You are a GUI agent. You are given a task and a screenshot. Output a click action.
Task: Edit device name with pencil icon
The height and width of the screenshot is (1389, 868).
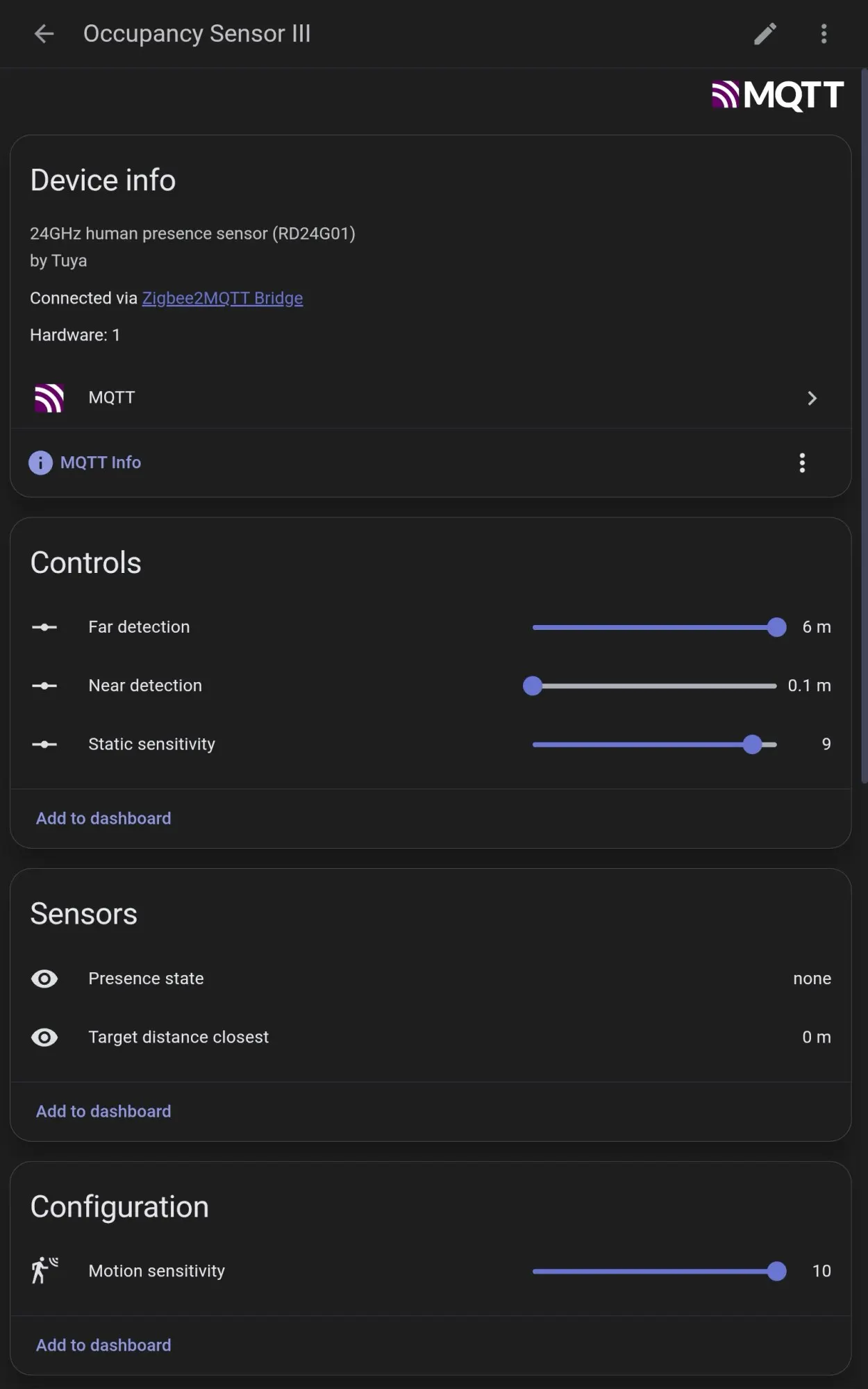point(765,33)
